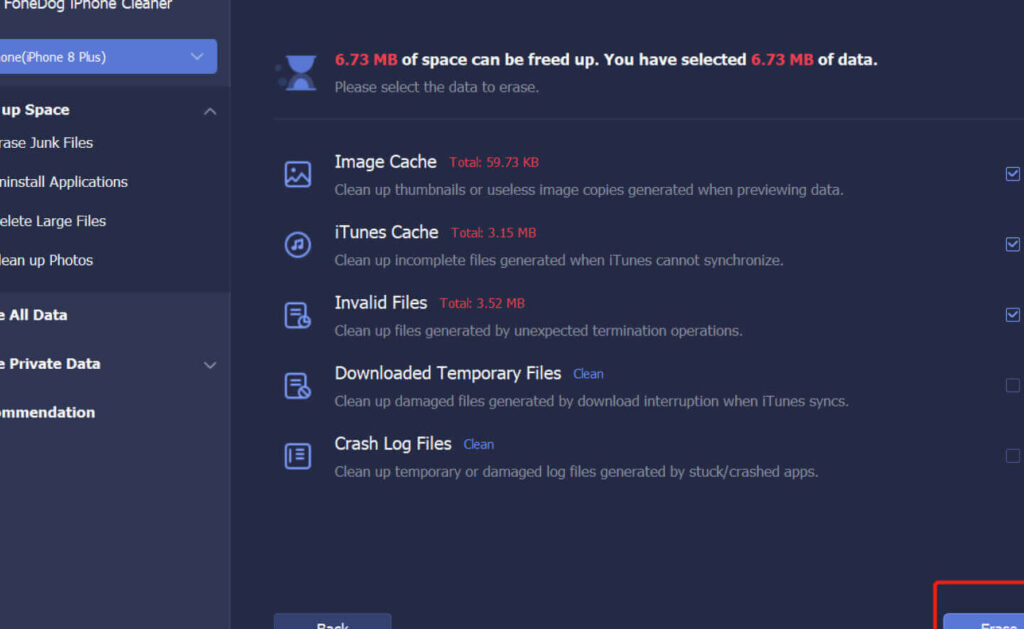The height and width of the screenshot is (629, 1024).
Task: Tick the Downloaded Temporary Files checkbox
Action: coord(1012,385)
